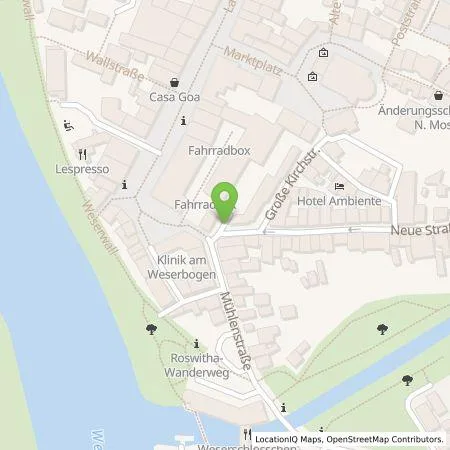Click the Änderungsschneiderei shop basket icon
450x450 pixels.
click(438, 95)
